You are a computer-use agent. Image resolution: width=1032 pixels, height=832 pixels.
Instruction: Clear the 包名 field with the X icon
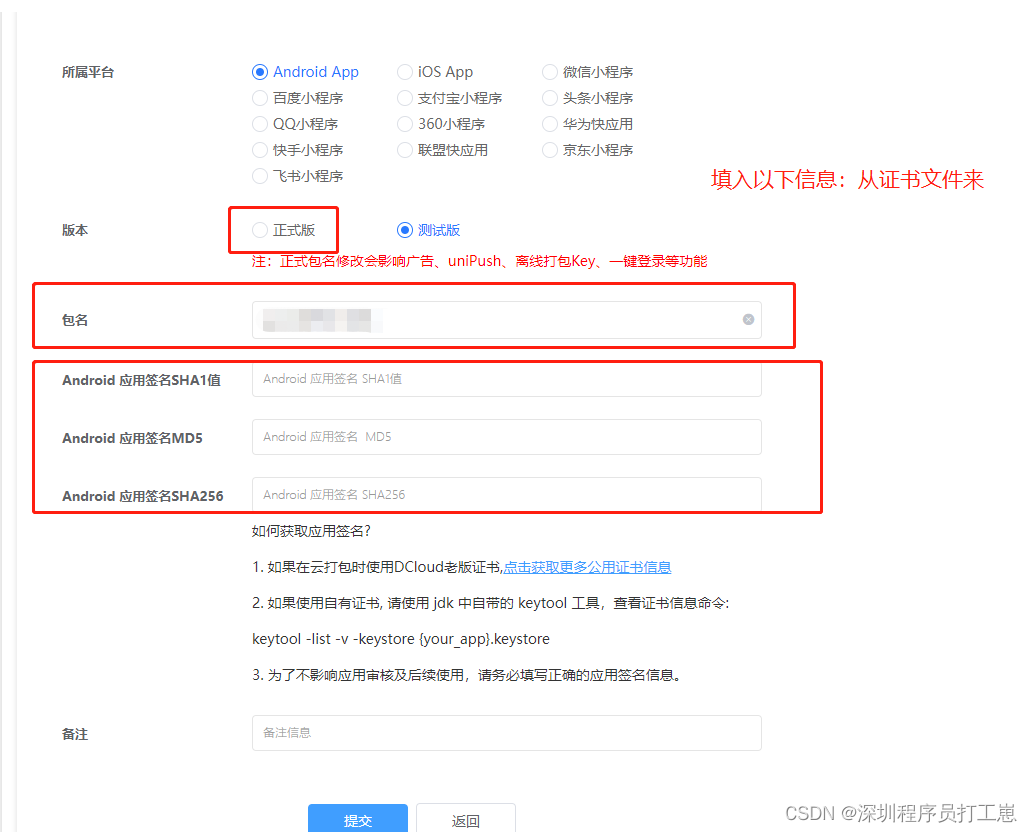[x=748, y=319]
